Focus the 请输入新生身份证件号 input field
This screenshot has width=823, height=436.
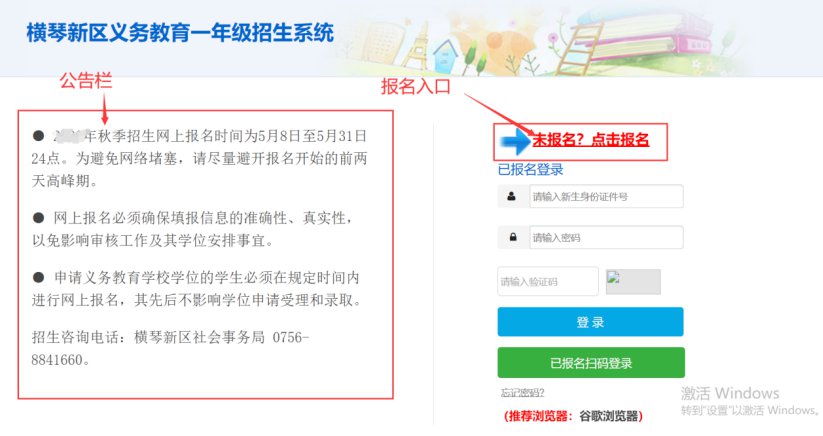(x=606, y=197)
